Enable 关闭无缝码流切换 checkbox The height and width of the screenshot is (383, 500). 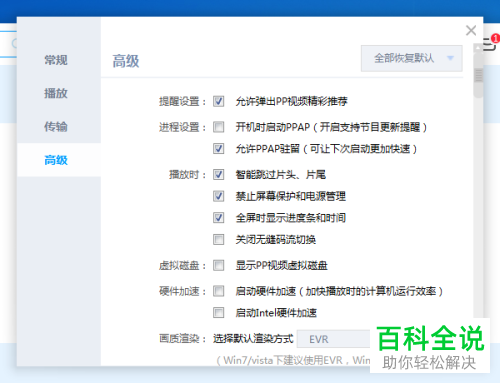tap(219, 239)
